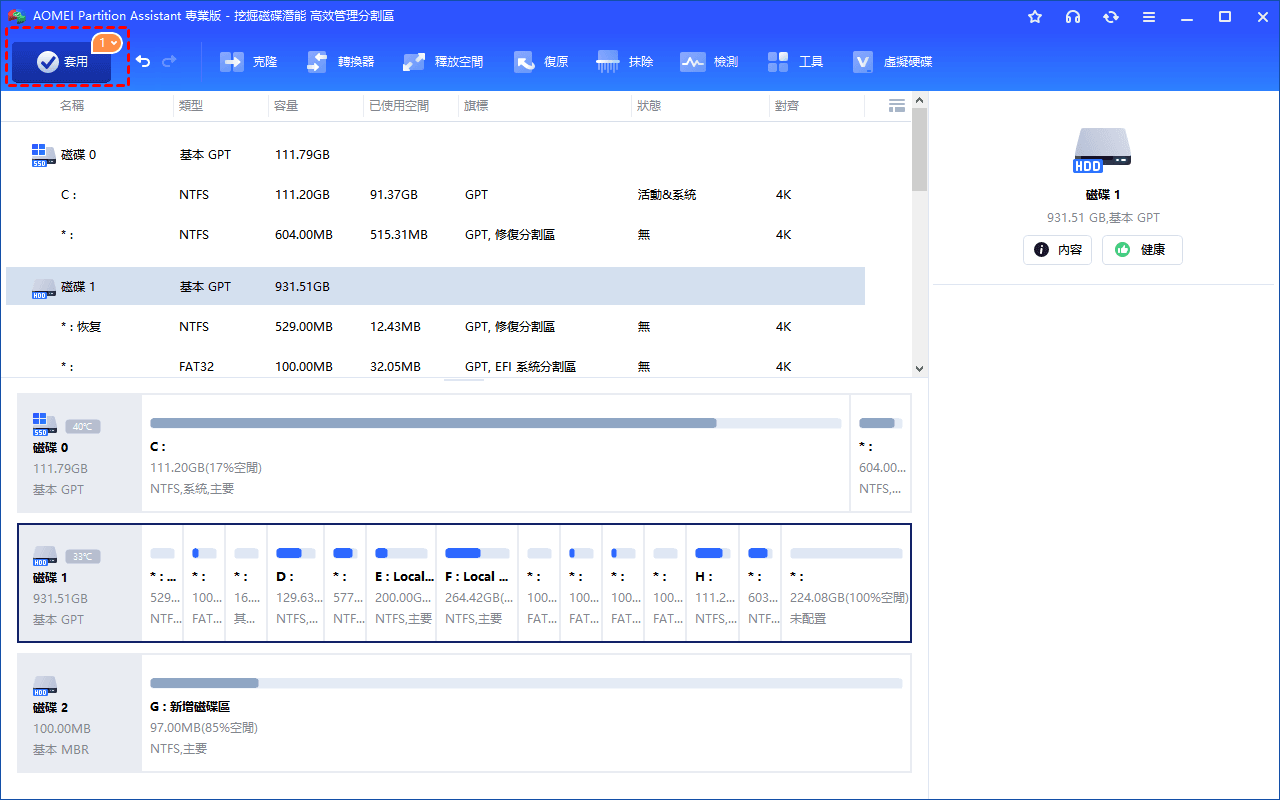1280x800 pixels.
Task: Select the 釋放空間 (Free up space) tool
Action: tap(443, 62)
